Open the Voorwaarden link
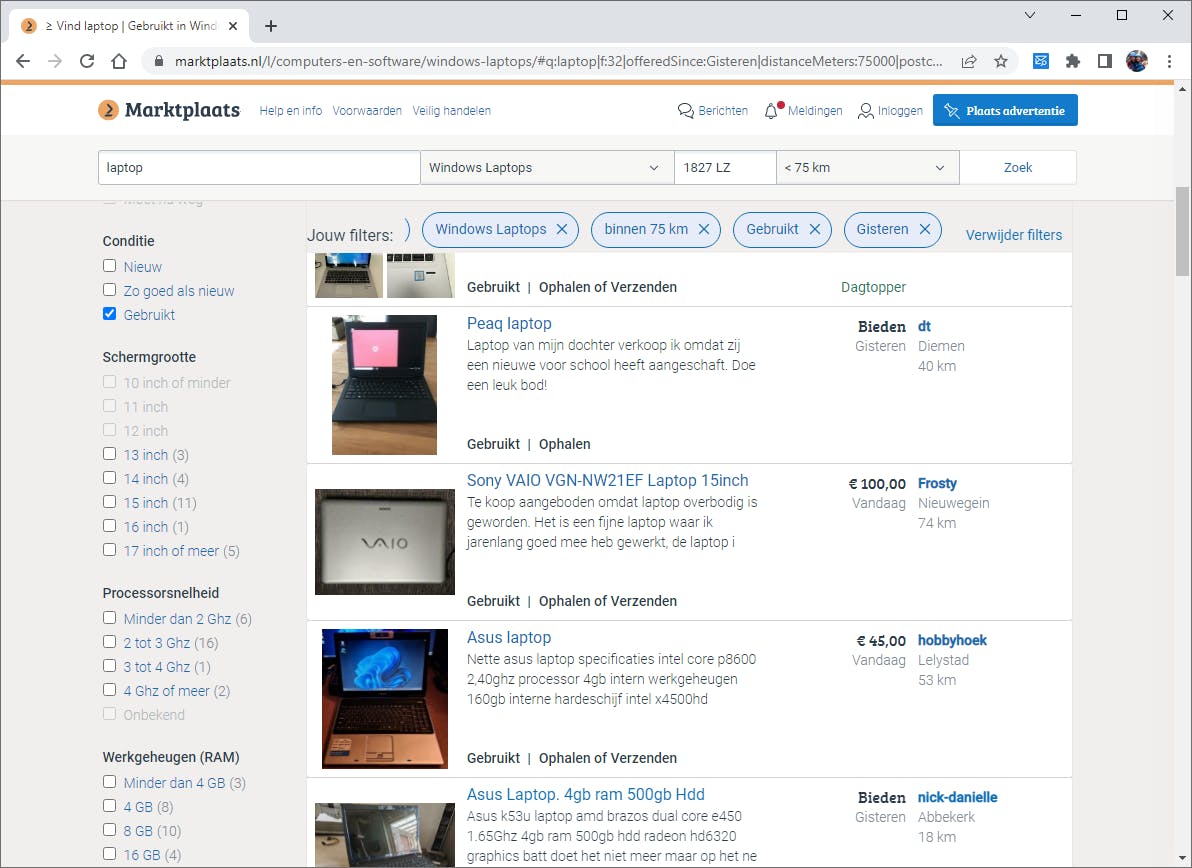This screenshot has width=1192, height=868. coord(367,111)
